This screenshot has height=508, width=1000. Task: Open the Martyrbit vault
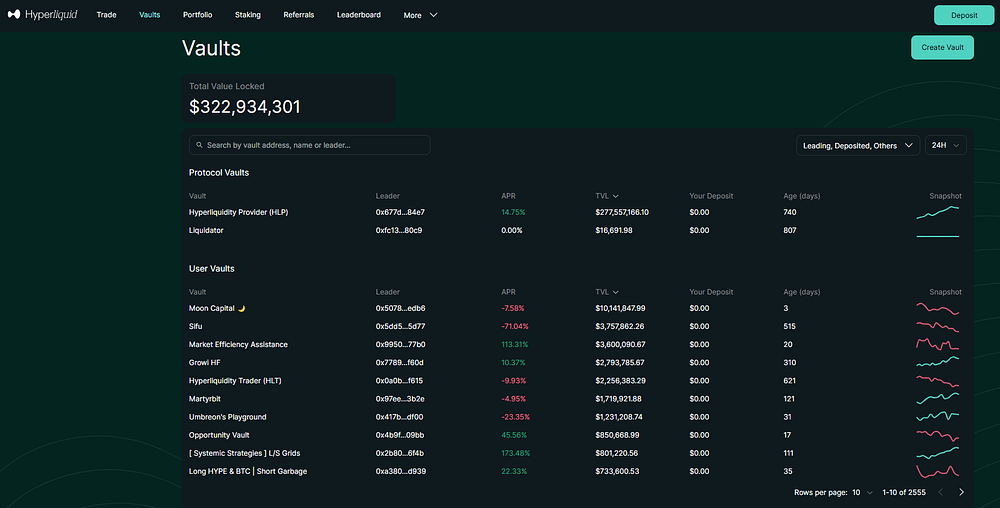point(205,398)
